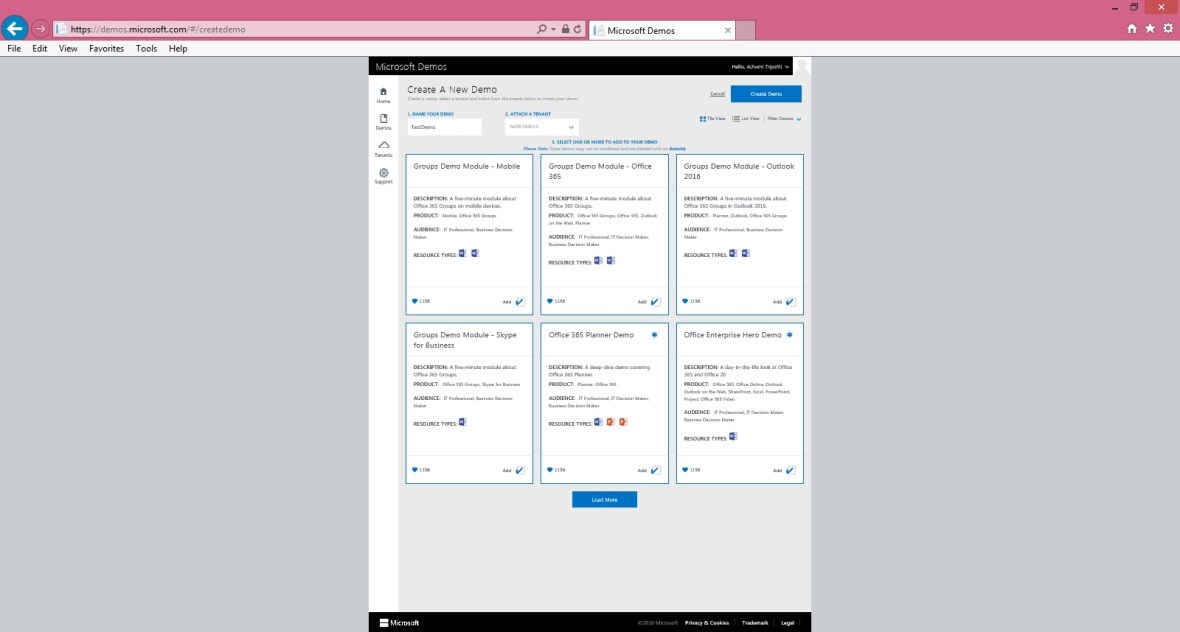Check Add box for Office 365 Planner Demo
This screenshot has width=1180, height=632.
(x=655, y=470)
